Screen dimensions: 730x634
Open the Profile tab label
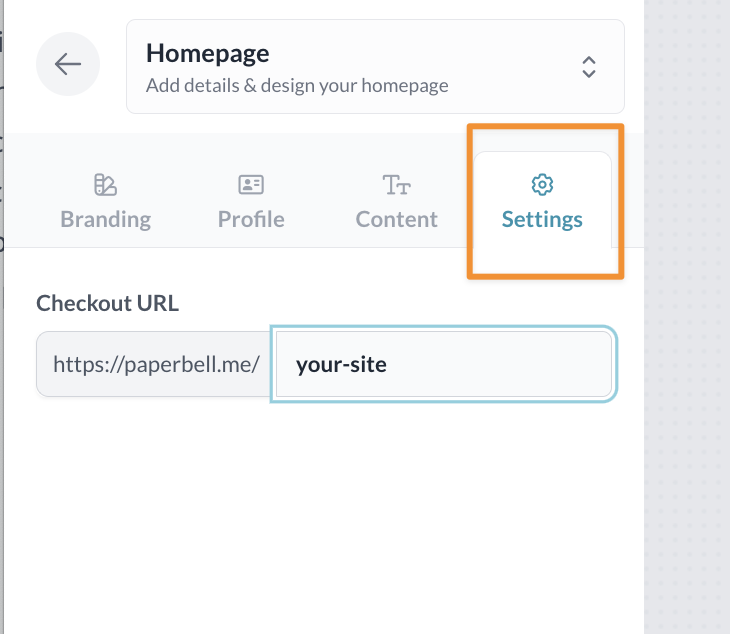(x=251, y=219)
